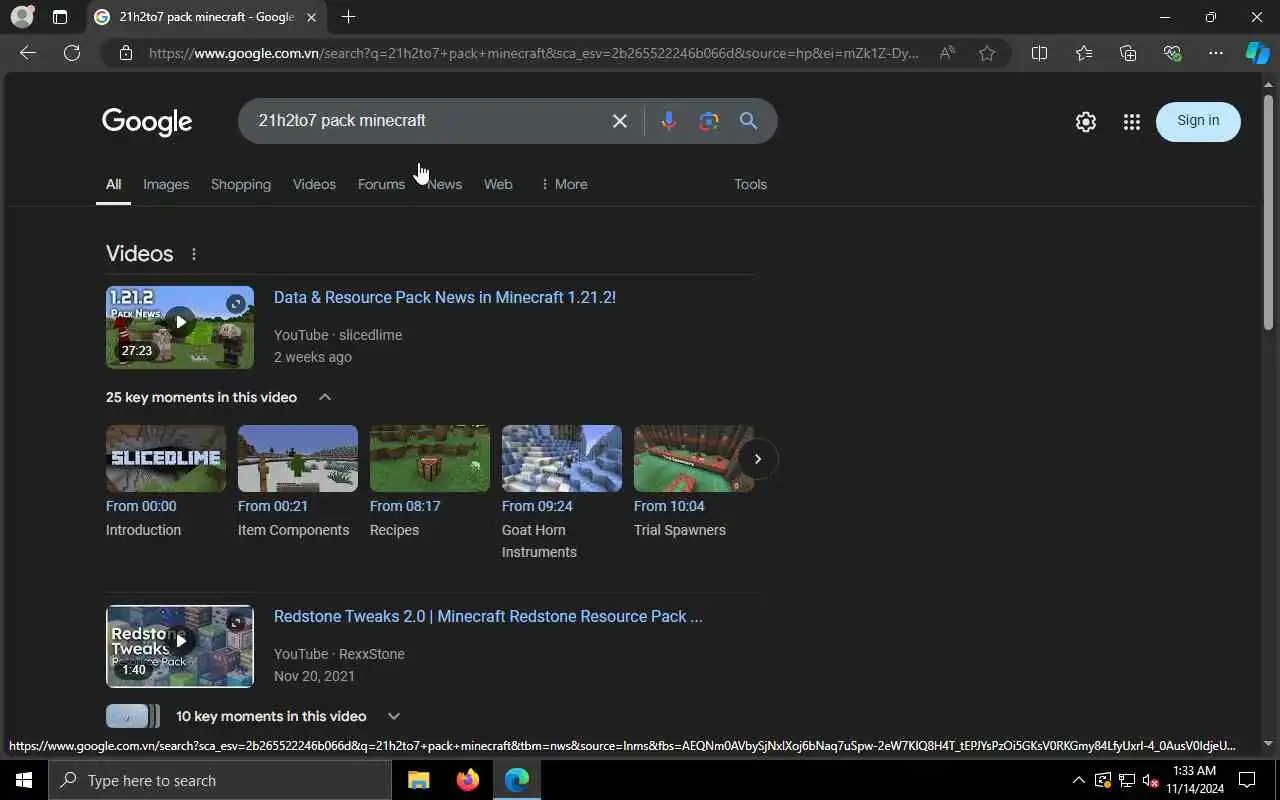Click the taskbar search box
Image resolution: width=1280 pixels, height=800 pixels.
click(220, 780)
